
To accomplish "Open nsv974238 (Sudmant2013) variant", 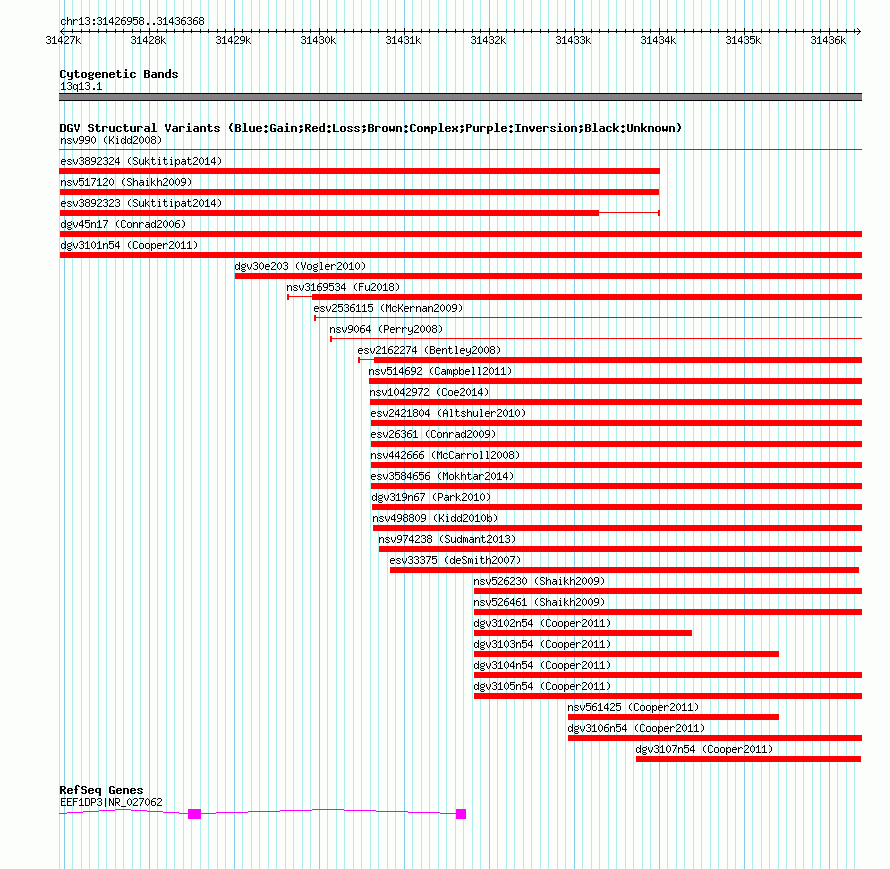I will [447, 539].
